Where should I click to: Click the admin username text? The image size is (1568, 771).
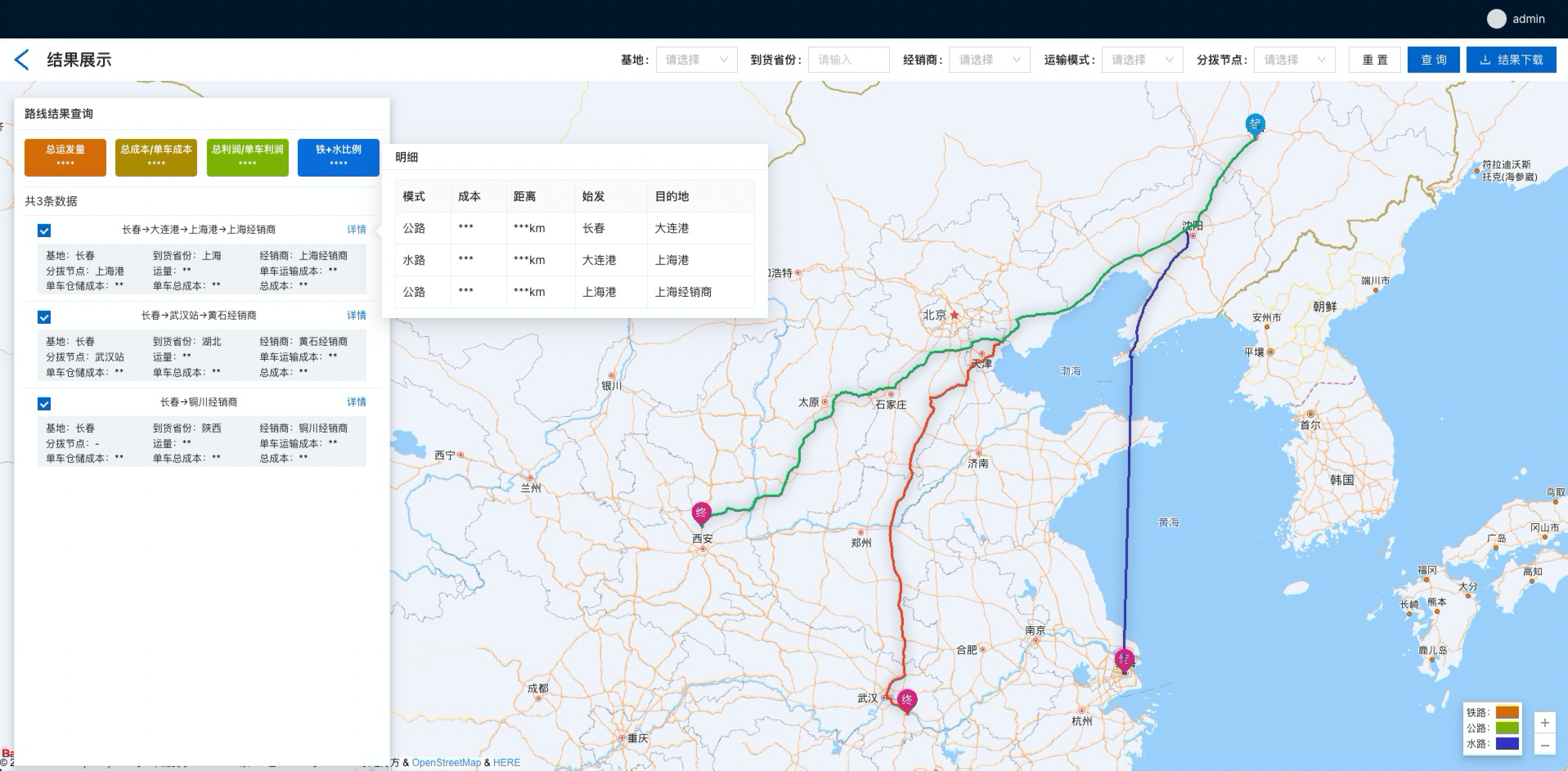[1528, 19]
